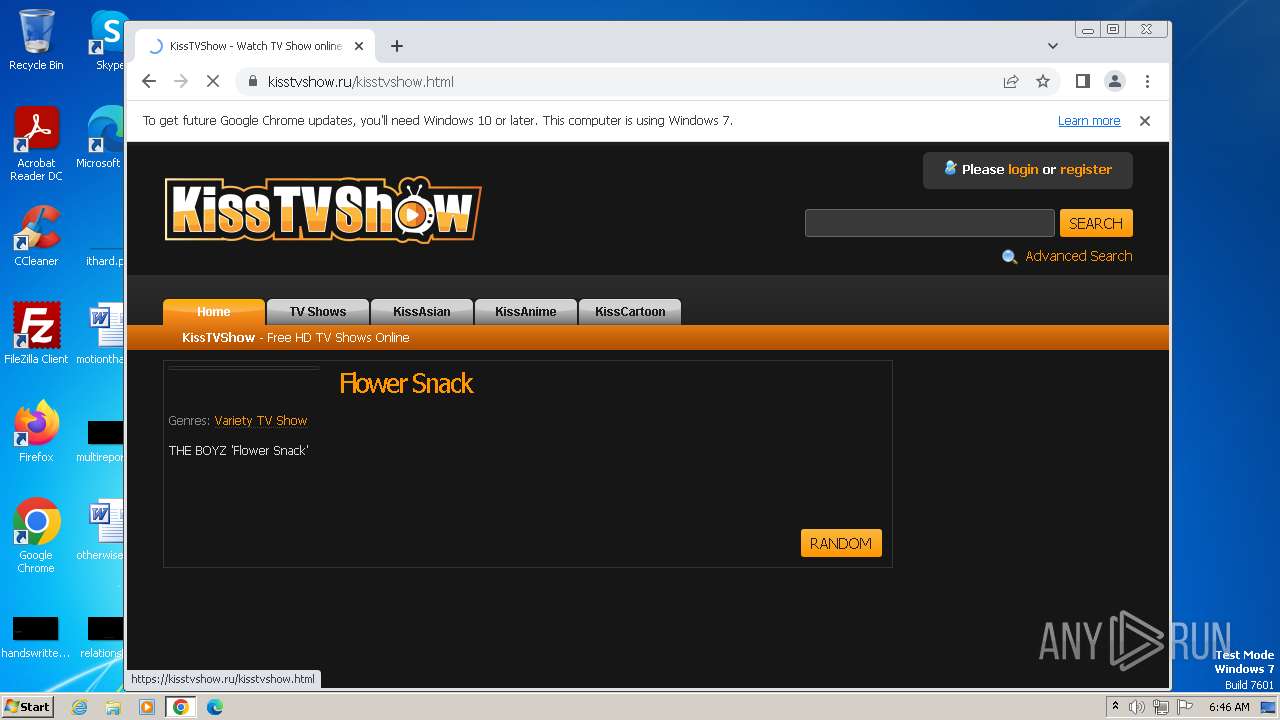Screen dimensions: 1280x720
Task: Expand the tab search chevron
Action: tap(1053, 46)
